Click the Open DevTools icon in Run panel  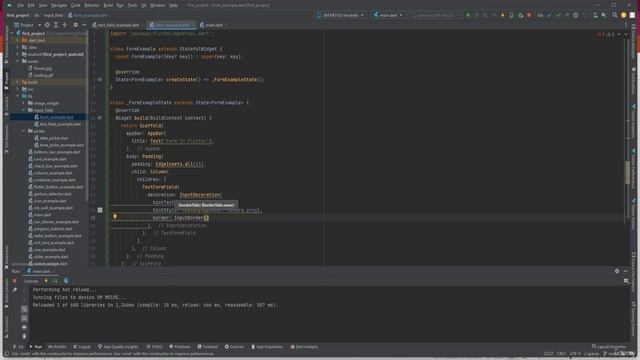(x=66, y=281)
